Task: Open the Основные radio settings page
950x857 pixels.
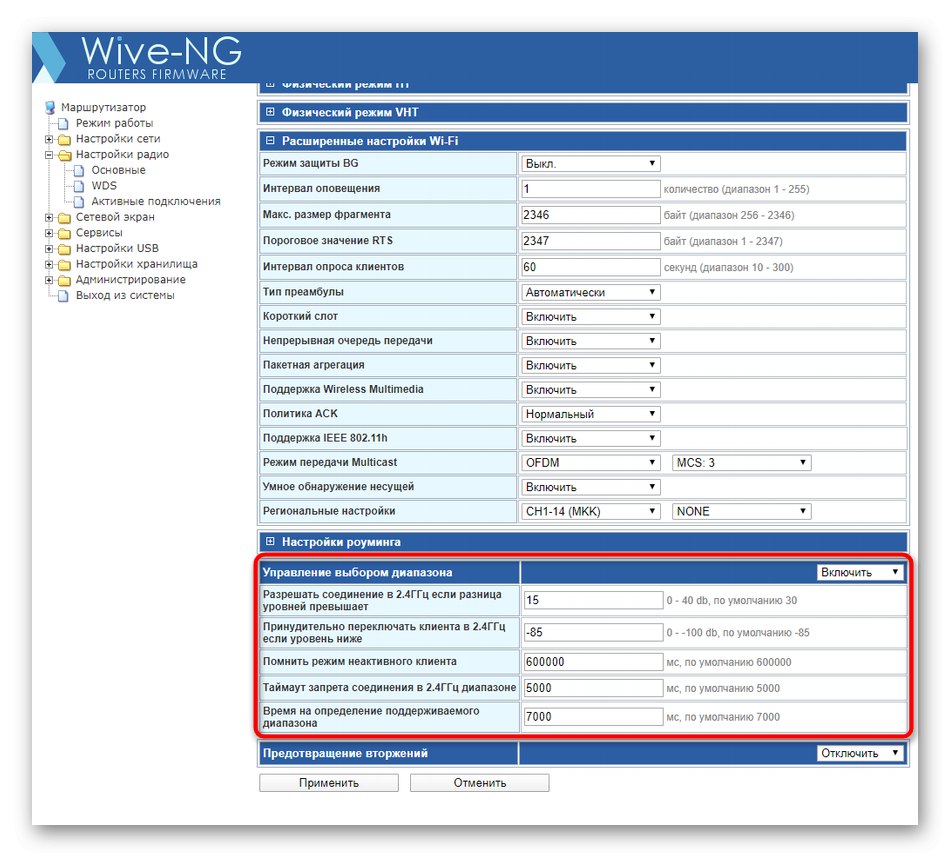Action: click(x=118, y=171)
